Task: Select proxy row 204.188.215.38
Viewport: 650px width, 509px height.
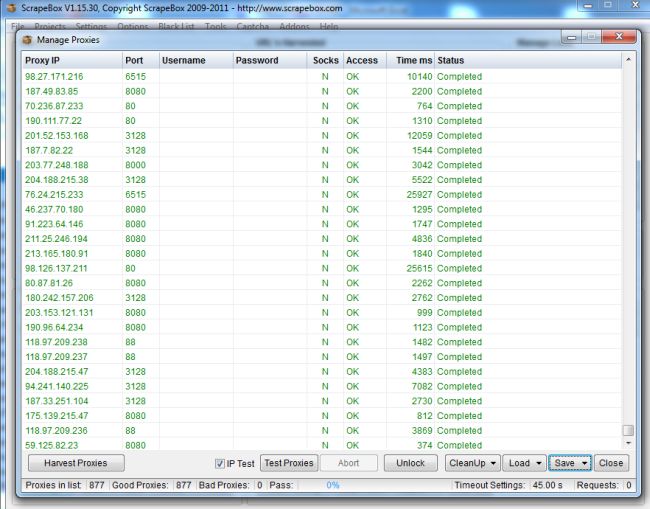Action: [x=322, y=180]
